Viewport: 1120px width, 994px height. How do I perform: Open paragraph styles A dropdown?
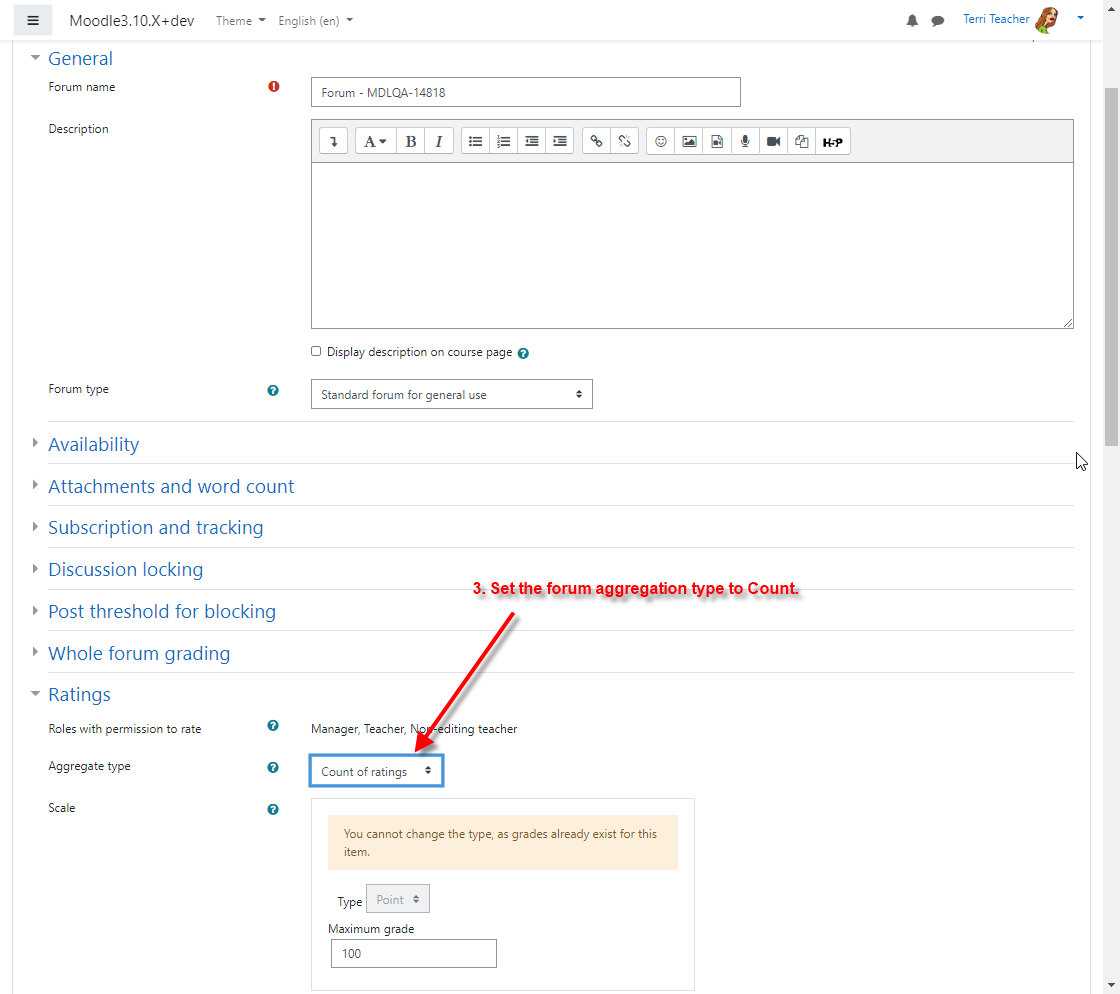point(375,141)
